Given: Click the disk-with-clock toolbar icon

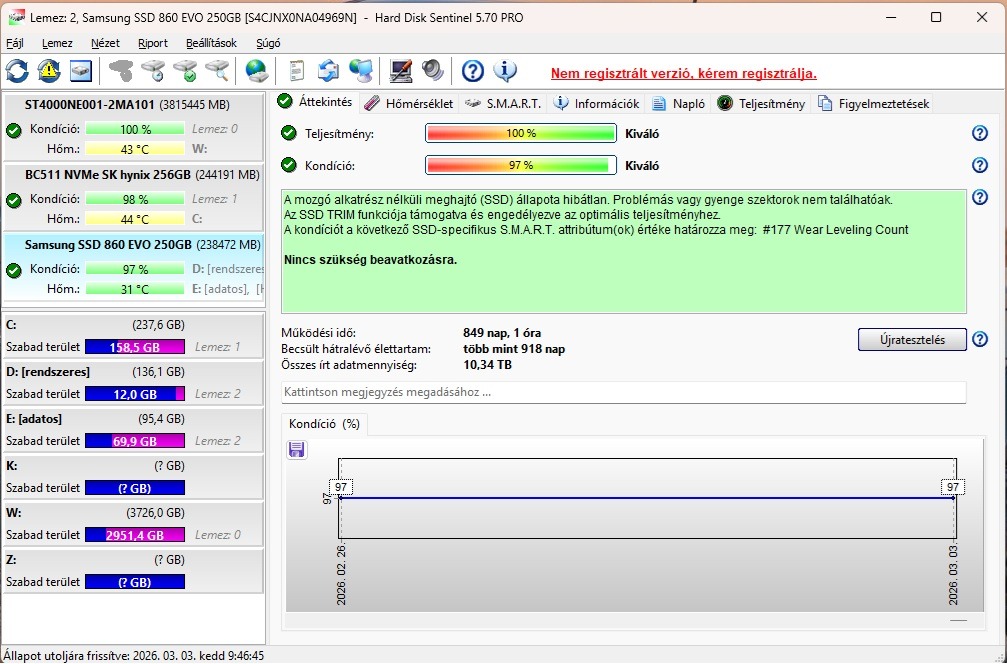Looking at the screenshot, I should tap(153, 71).
